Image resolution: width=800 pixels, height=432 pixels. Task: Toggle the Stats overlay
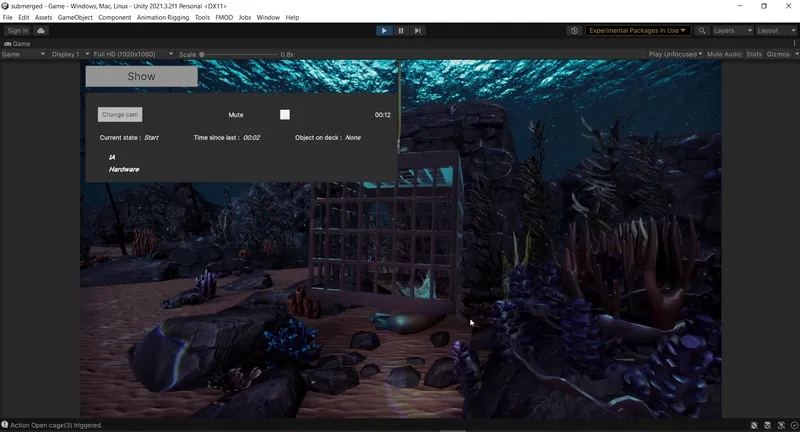754,54
